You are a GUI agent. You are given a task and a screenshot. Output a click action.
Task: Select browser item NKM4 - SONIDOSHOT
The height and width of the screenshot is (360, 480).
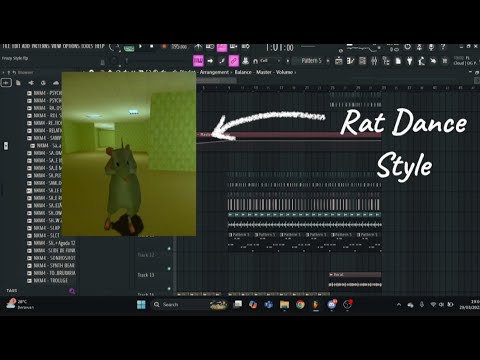[x=51, y=258]
